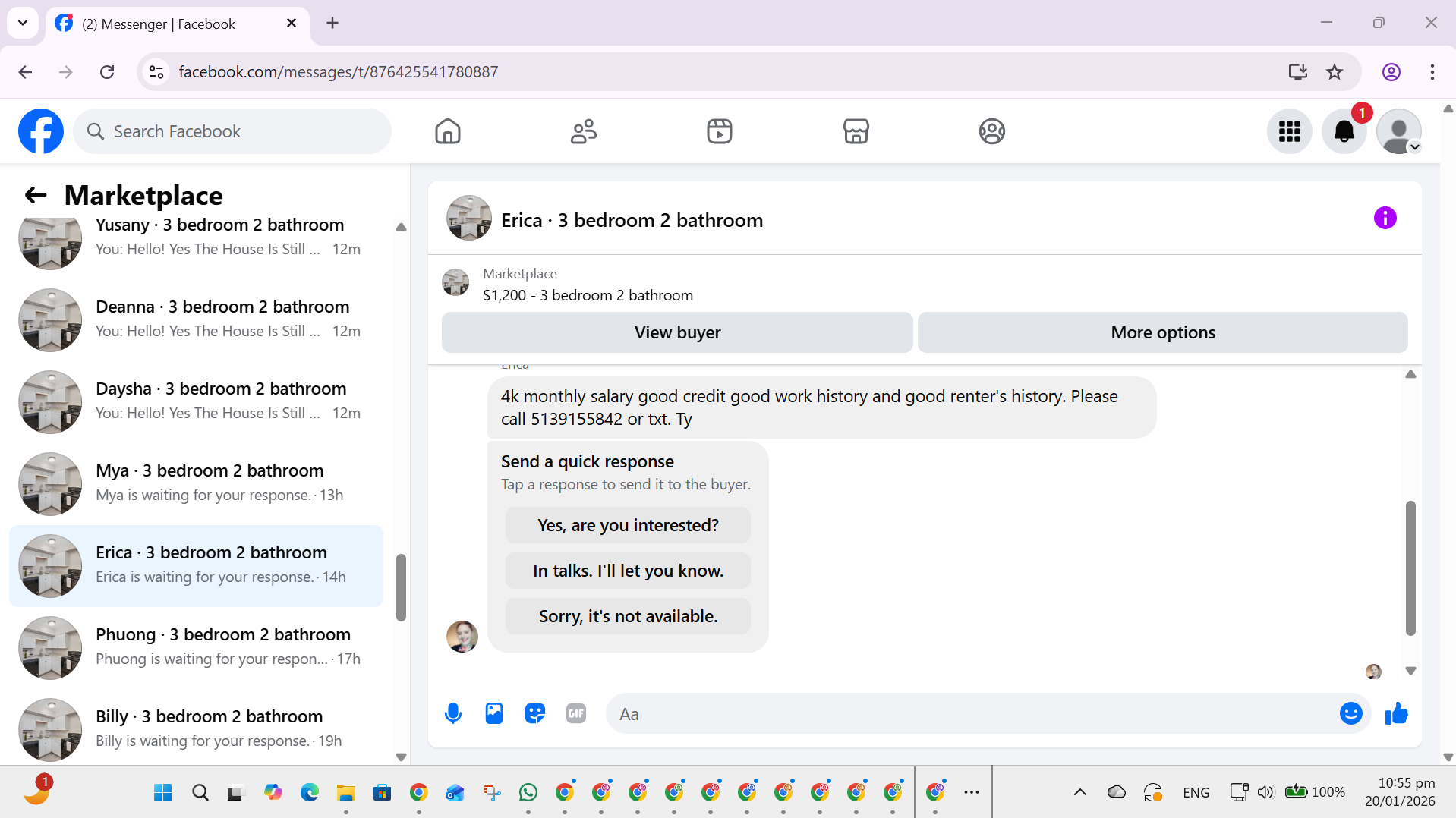
Task: Open taskbar overflow three dots
Action: (x=972, y=792)
